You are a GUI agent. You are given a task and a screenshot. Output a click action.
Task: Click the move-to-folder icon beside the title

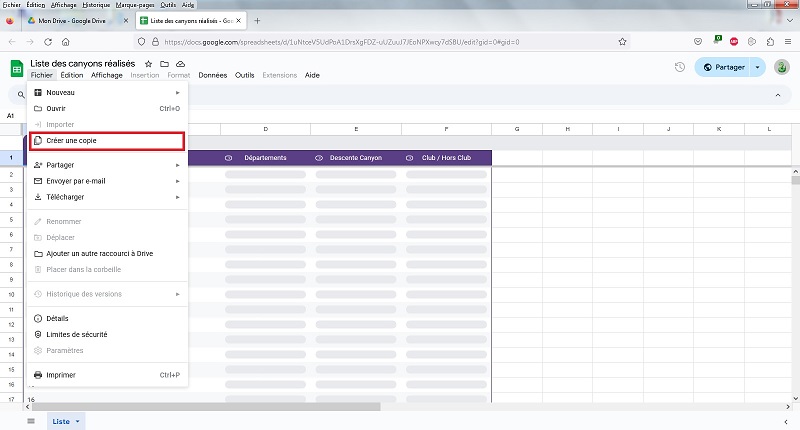point(164,64)
